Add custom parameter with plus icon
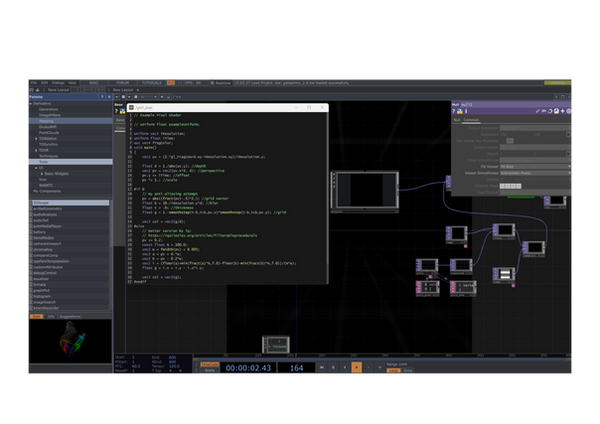This screenshot has width=600, height=424. point(562,111)
